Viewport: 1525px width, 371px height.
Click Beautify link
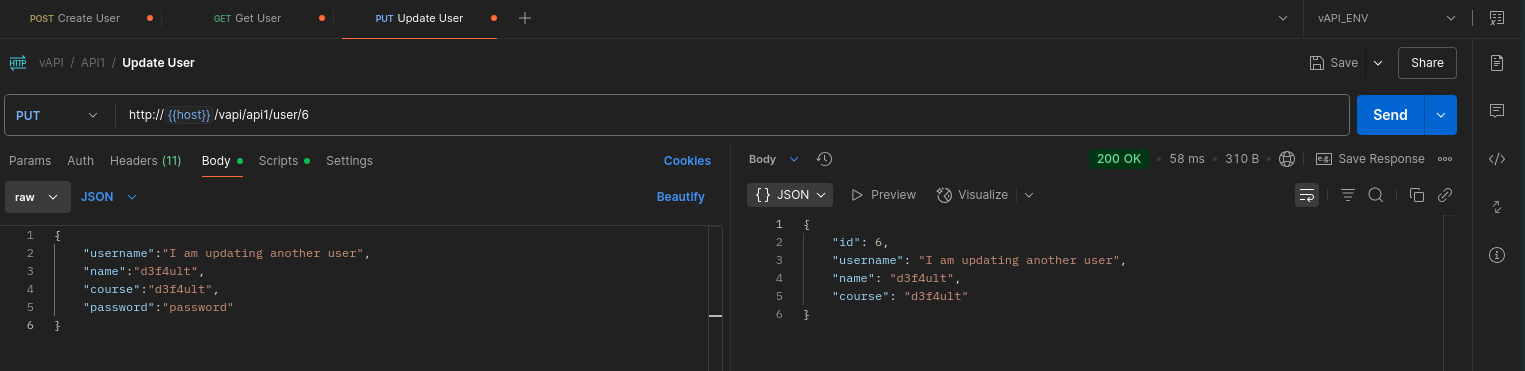coord(680,197)
